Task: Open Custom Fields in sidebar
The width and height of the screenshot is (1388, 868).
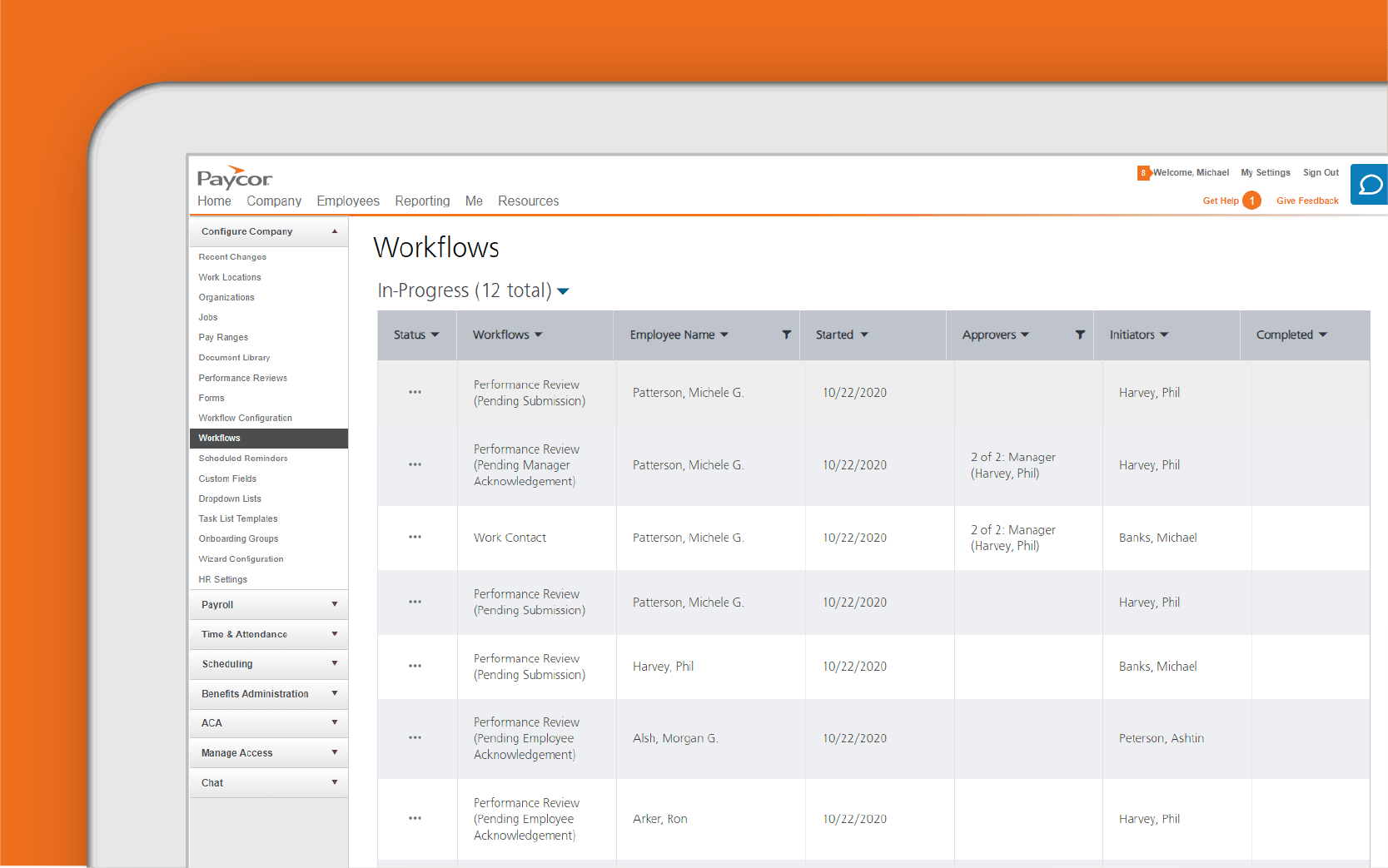Action: [x=227, y=479]
